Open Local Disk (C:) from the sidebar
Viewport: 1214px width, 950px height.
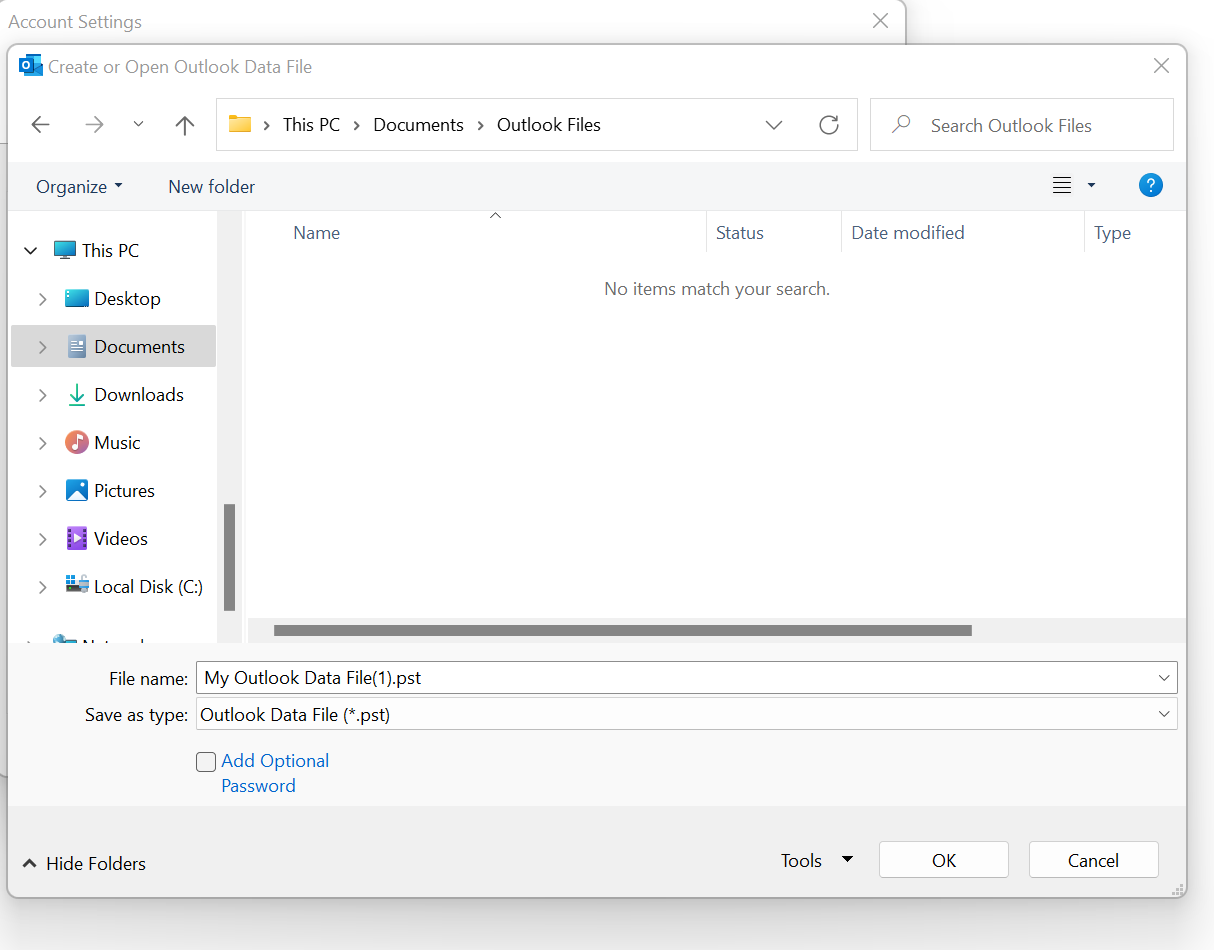147,586
